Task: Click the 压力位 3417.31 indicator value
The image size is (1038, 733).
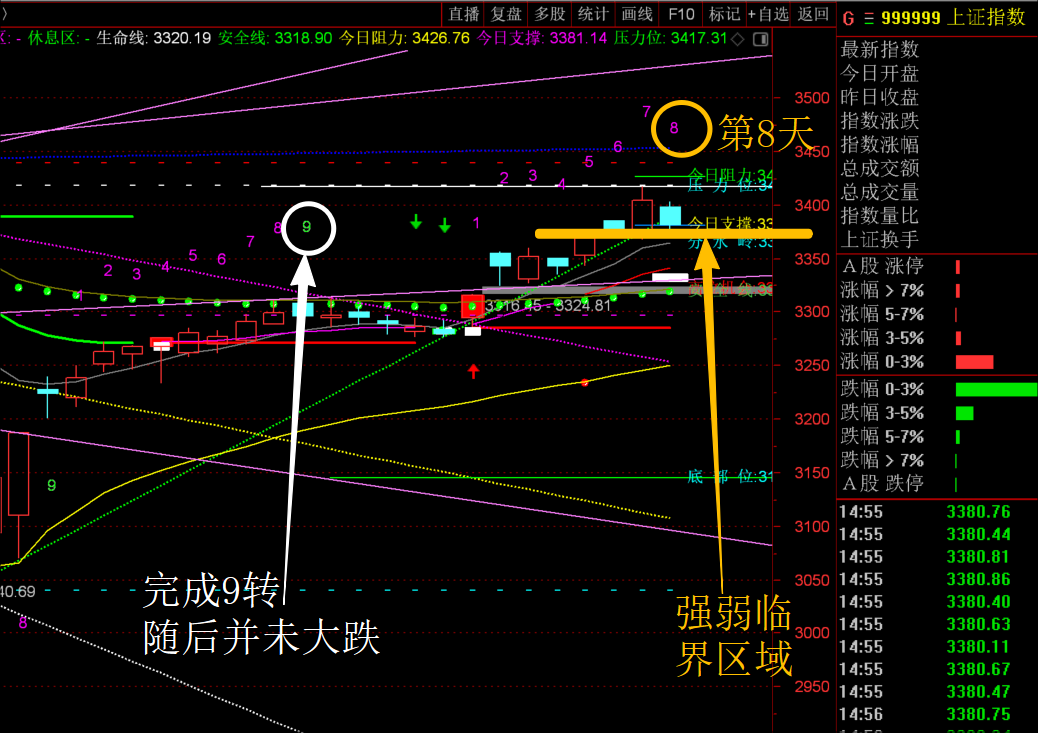Action: [x=671, y=38]
